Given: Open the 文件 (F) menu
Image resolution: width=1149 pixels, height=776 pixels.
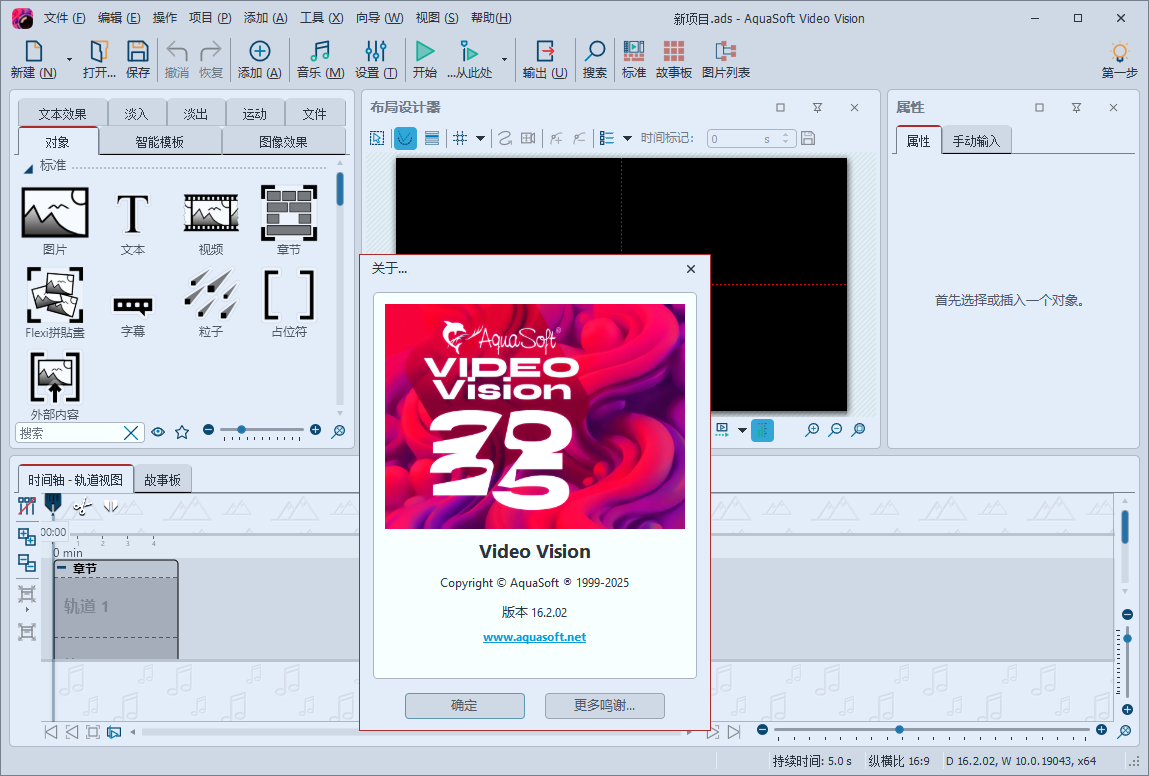Looking at the screenshot, I should tap(64, 18).
